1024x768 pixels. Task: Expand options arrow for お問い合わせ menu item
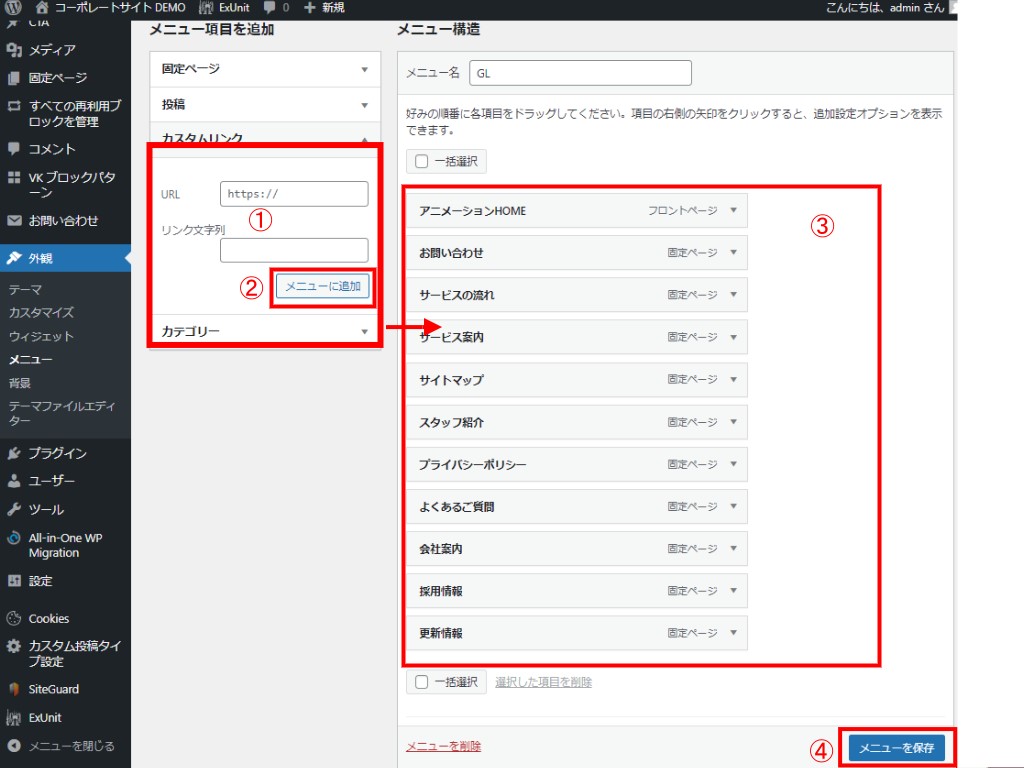pos(733,253)
